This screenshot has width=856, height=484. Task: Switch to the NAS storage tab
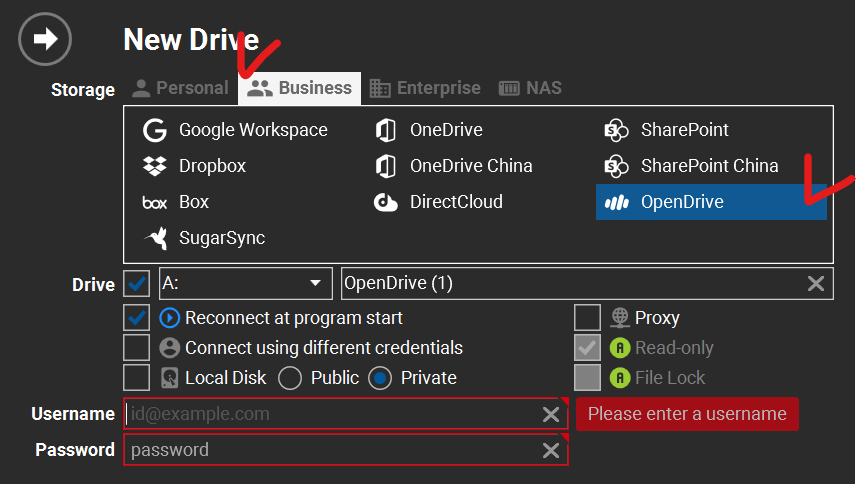(x=530, y=88)
